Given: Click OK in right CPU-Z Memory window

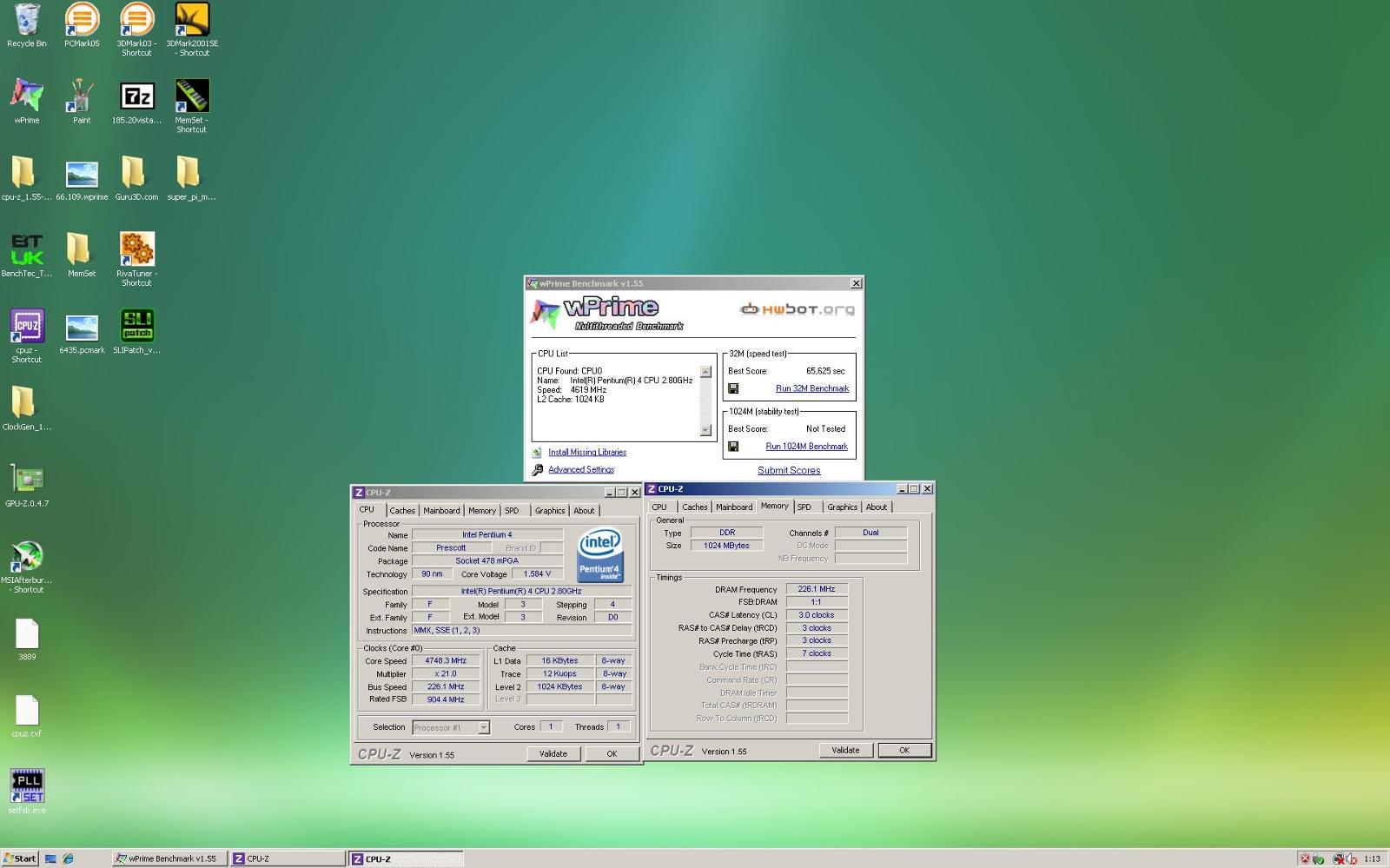Looking at the screenshot, I should click(904, 750).
